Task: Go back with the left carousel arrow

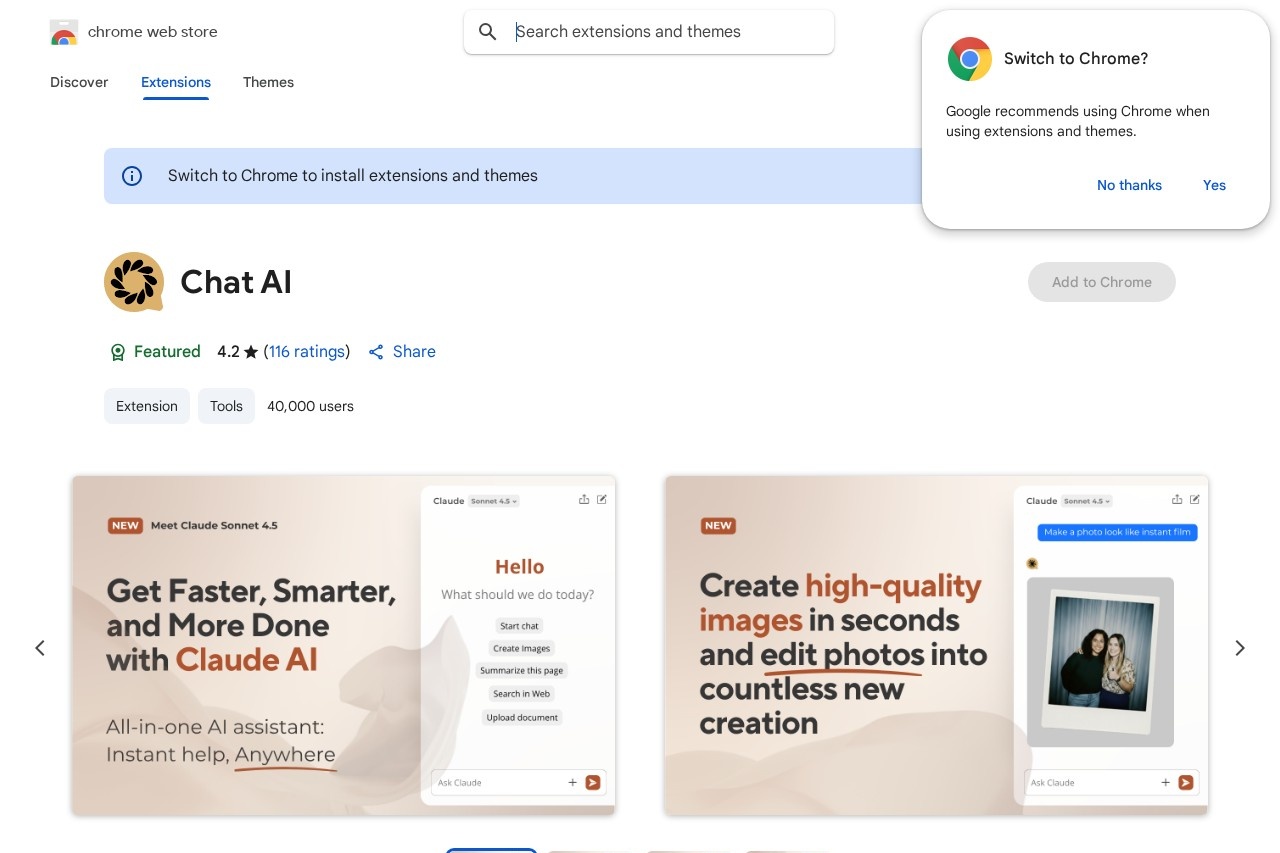Action: (40, 648)
